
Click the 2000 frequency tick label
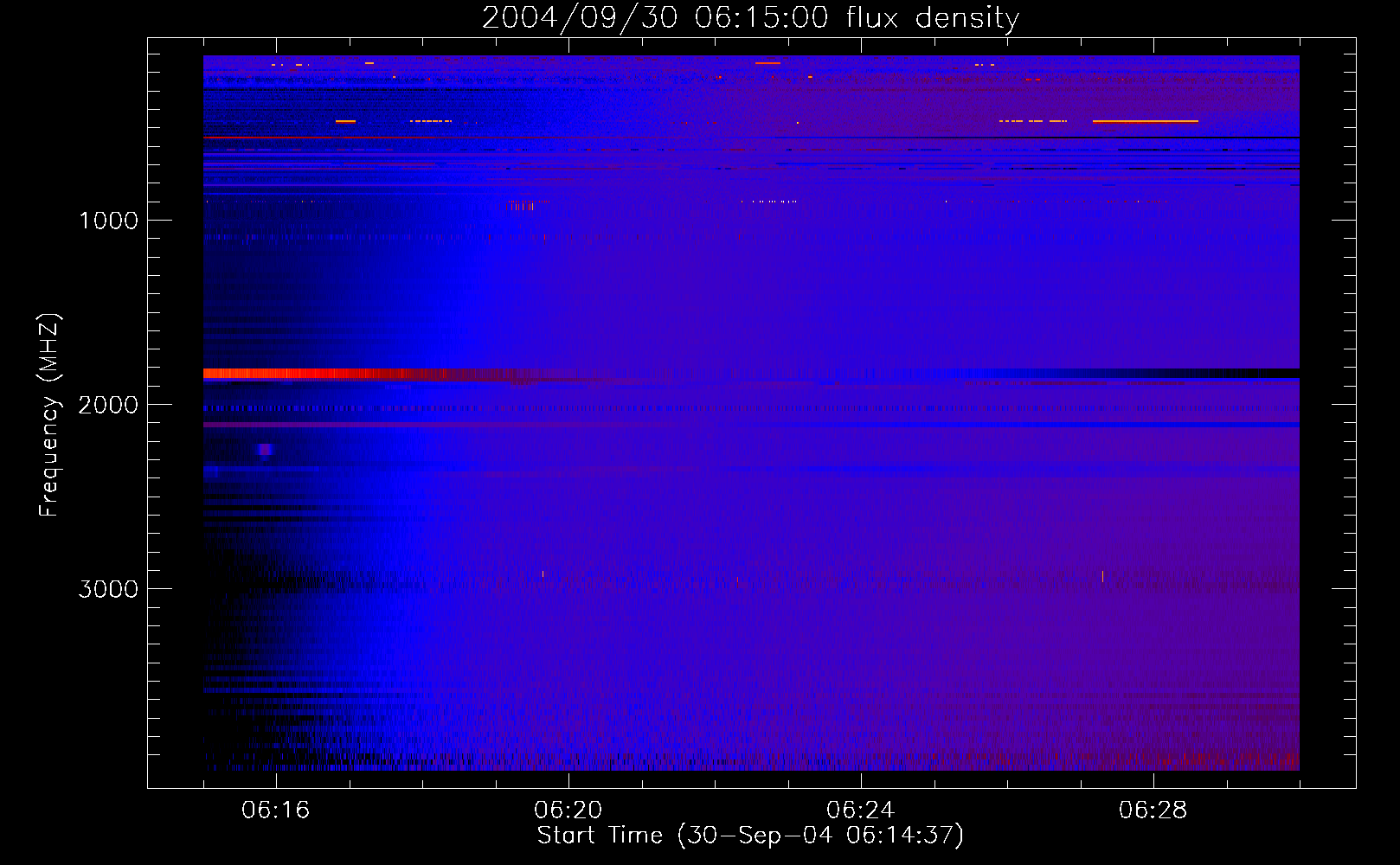pos(108,405)
